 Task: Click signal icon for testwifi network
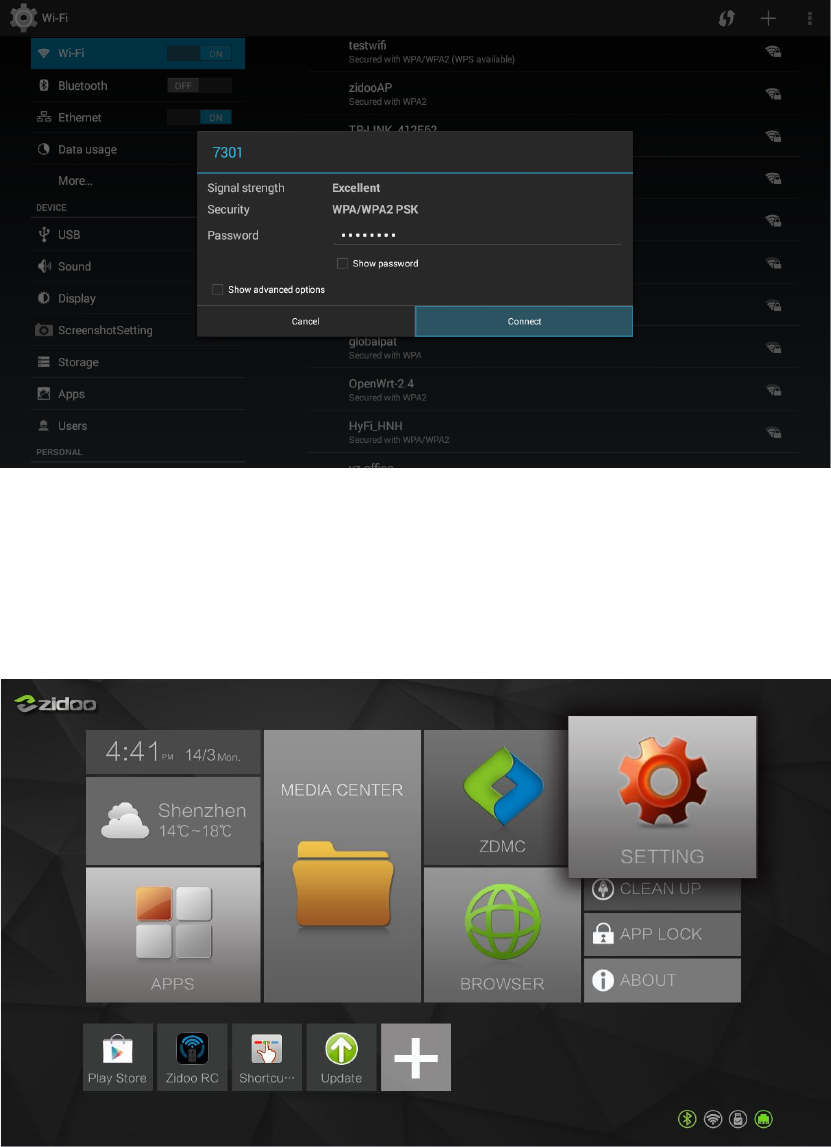(773, 51)
